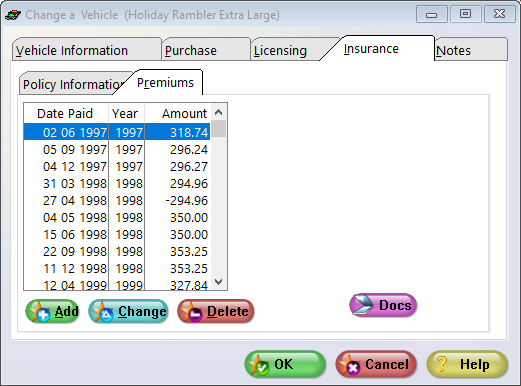Click the Year column header
521x386 pixels.
click(126, 113)
